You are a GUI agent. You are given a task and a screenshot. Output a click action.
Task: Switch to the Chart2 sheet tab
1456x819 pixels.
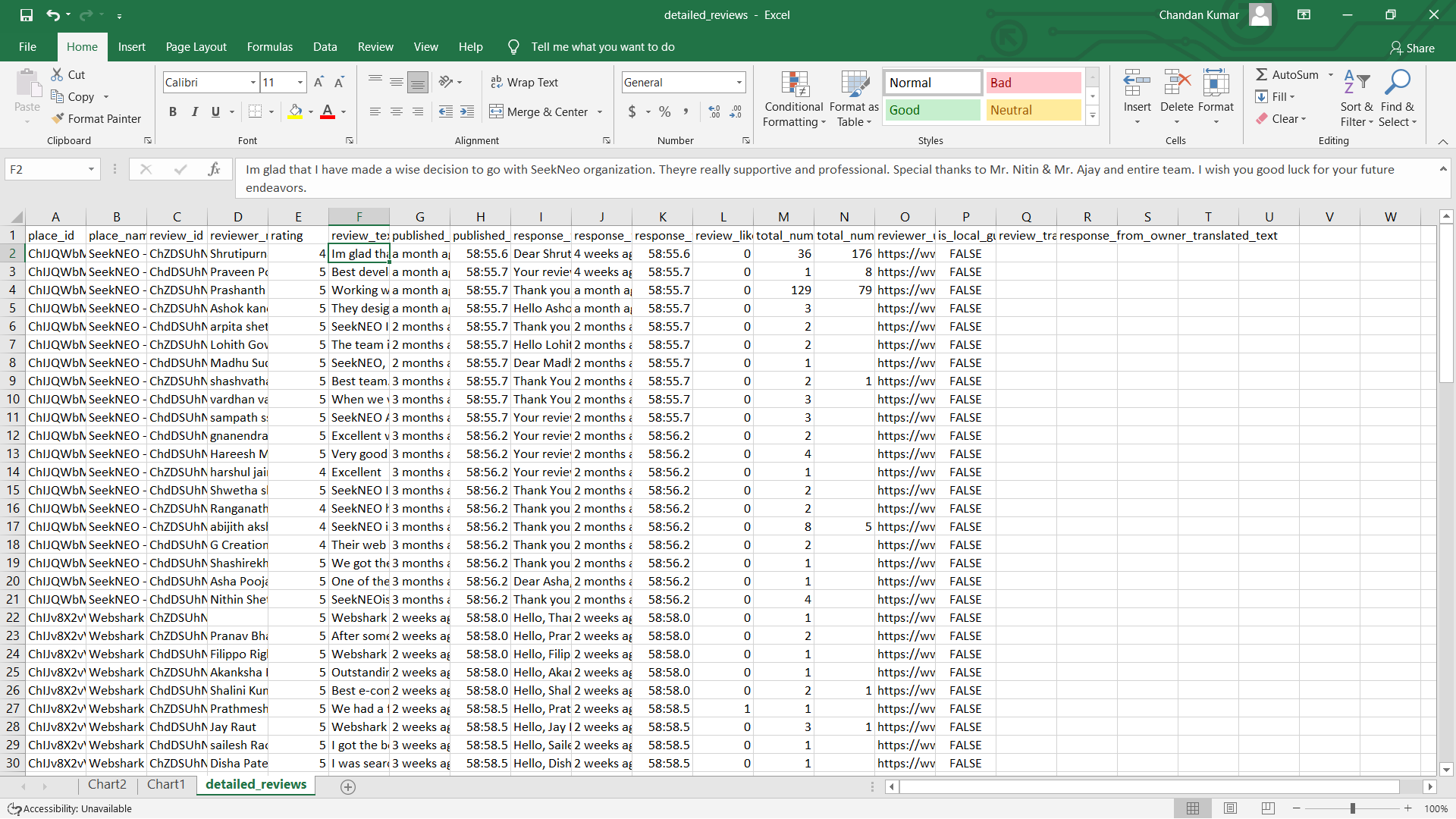click(107, 784)
